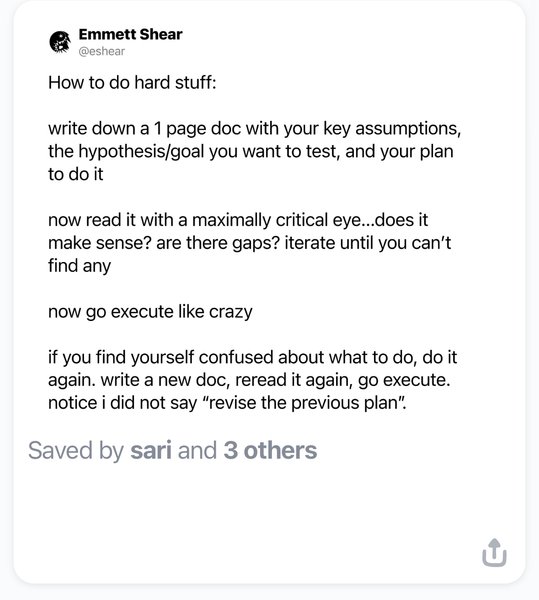539x600 pixels.
Task: Click the 'if you find yourself confused' line
Action: (x=252, y=357)
